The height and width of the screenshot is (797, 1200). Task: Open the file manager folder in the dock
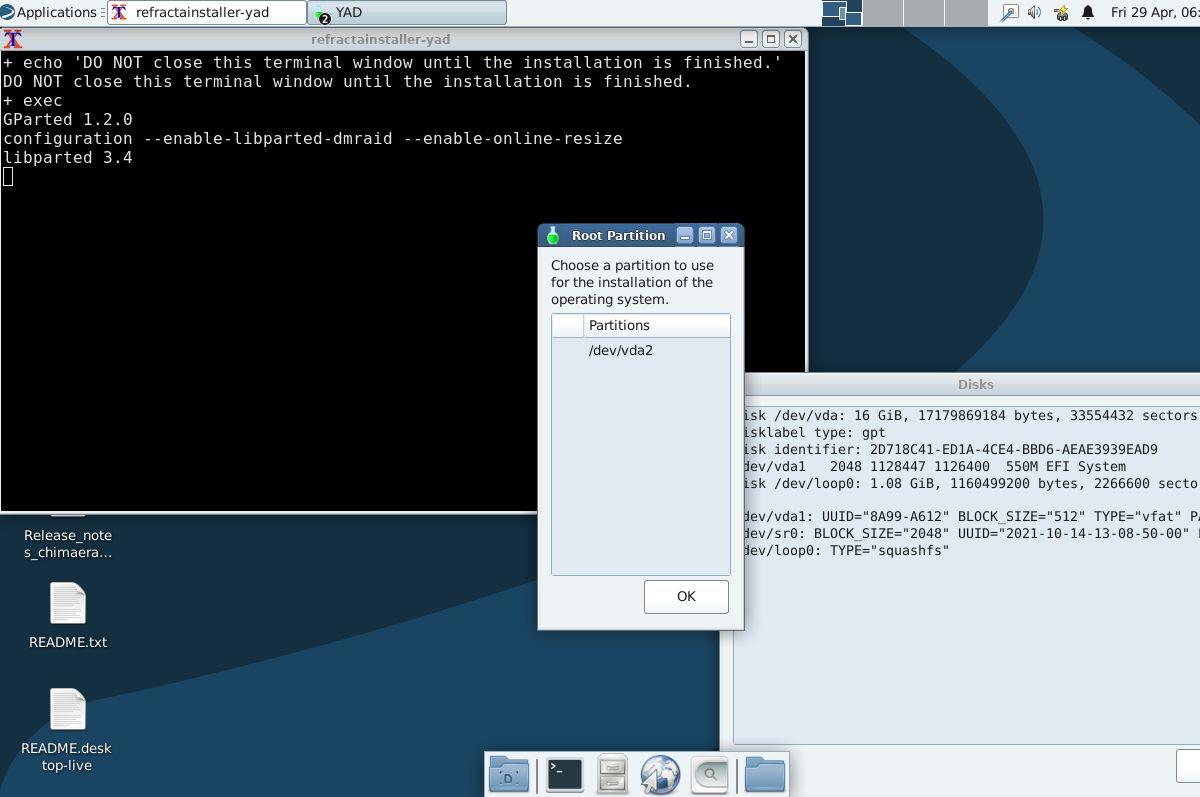click(x=763, y=773)
